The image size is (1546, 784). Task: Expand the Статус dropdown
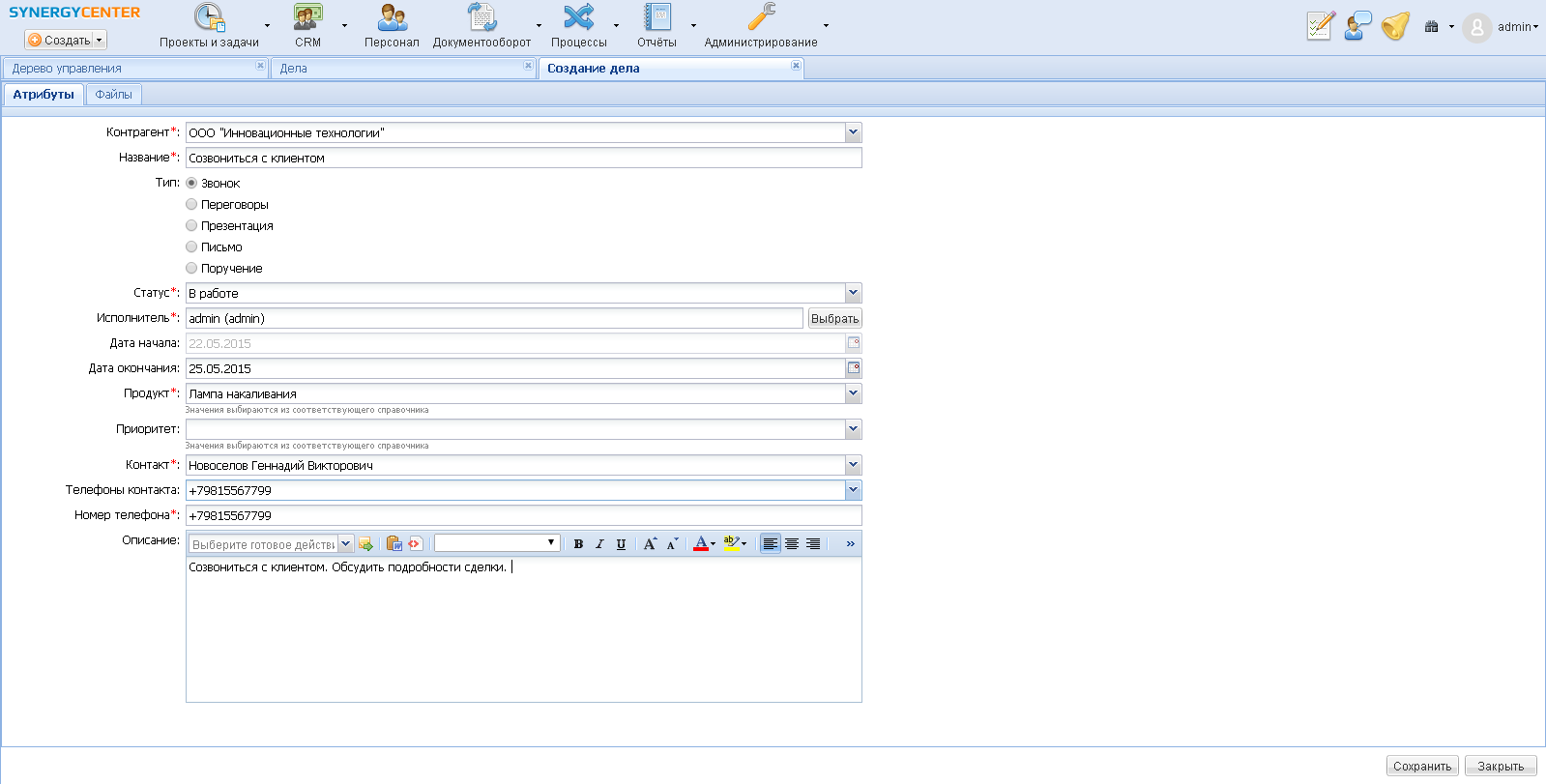(853, 293)
